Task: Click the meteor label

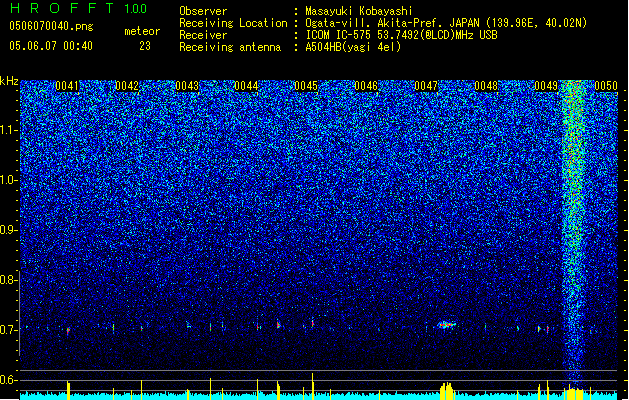Action: (x=142, y=31)
